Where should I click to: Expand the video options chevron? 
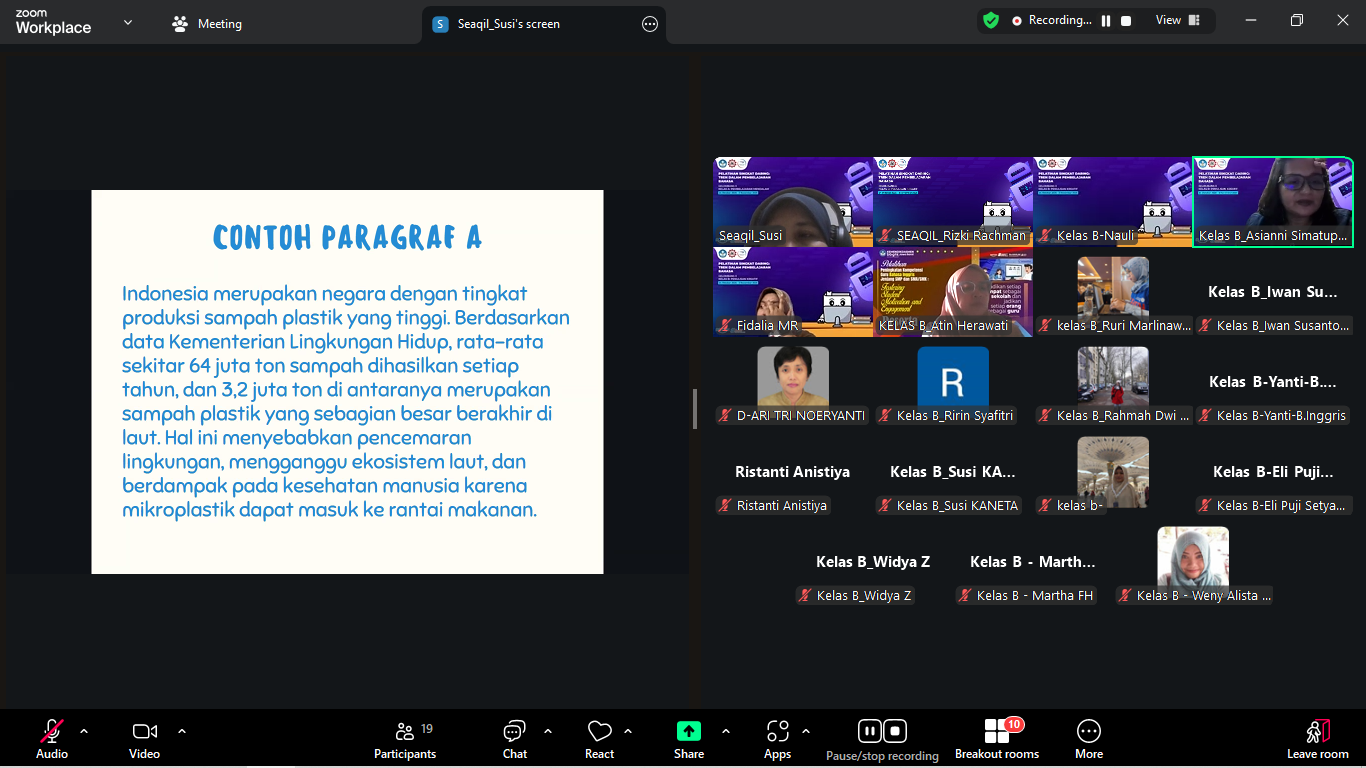click(182, 731)
